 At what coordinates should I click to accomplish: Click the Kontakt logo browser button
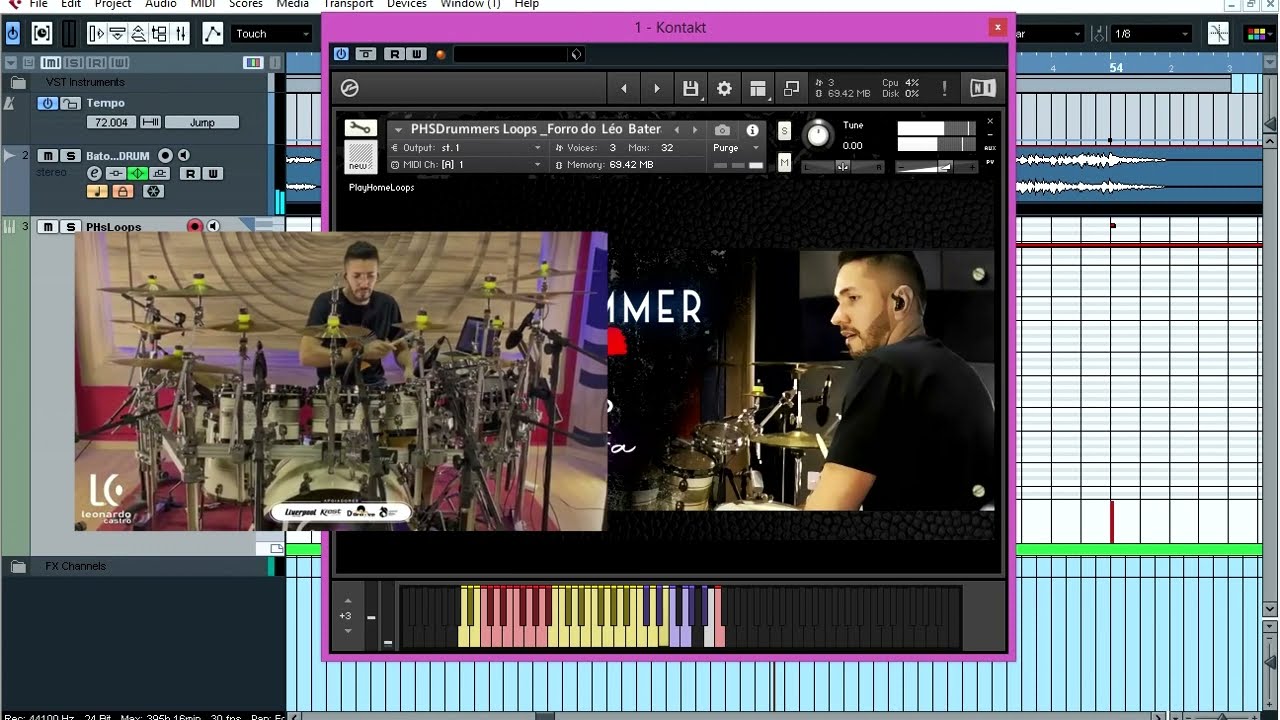click(349, 88)
